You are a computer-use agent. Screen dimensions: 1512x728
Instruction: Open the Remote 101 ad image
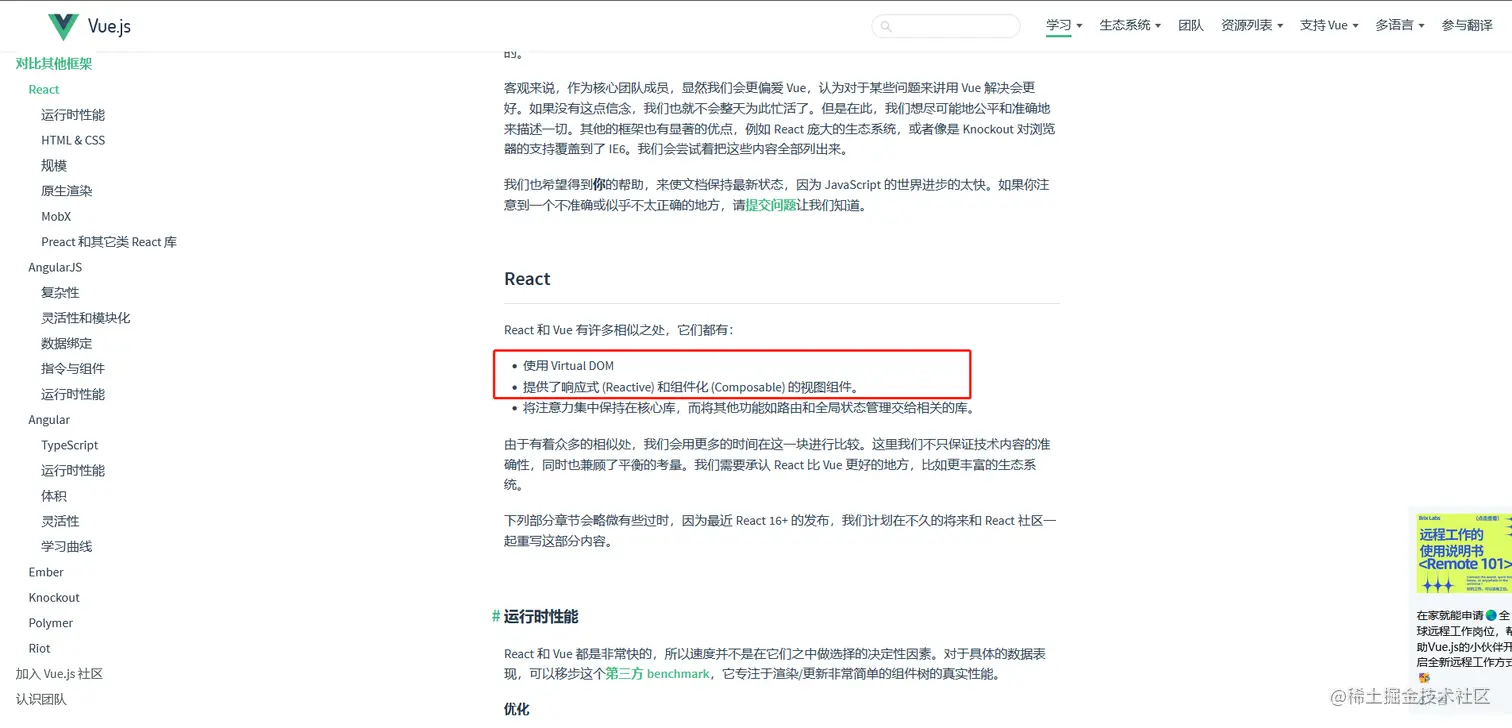click(1464, 554)
